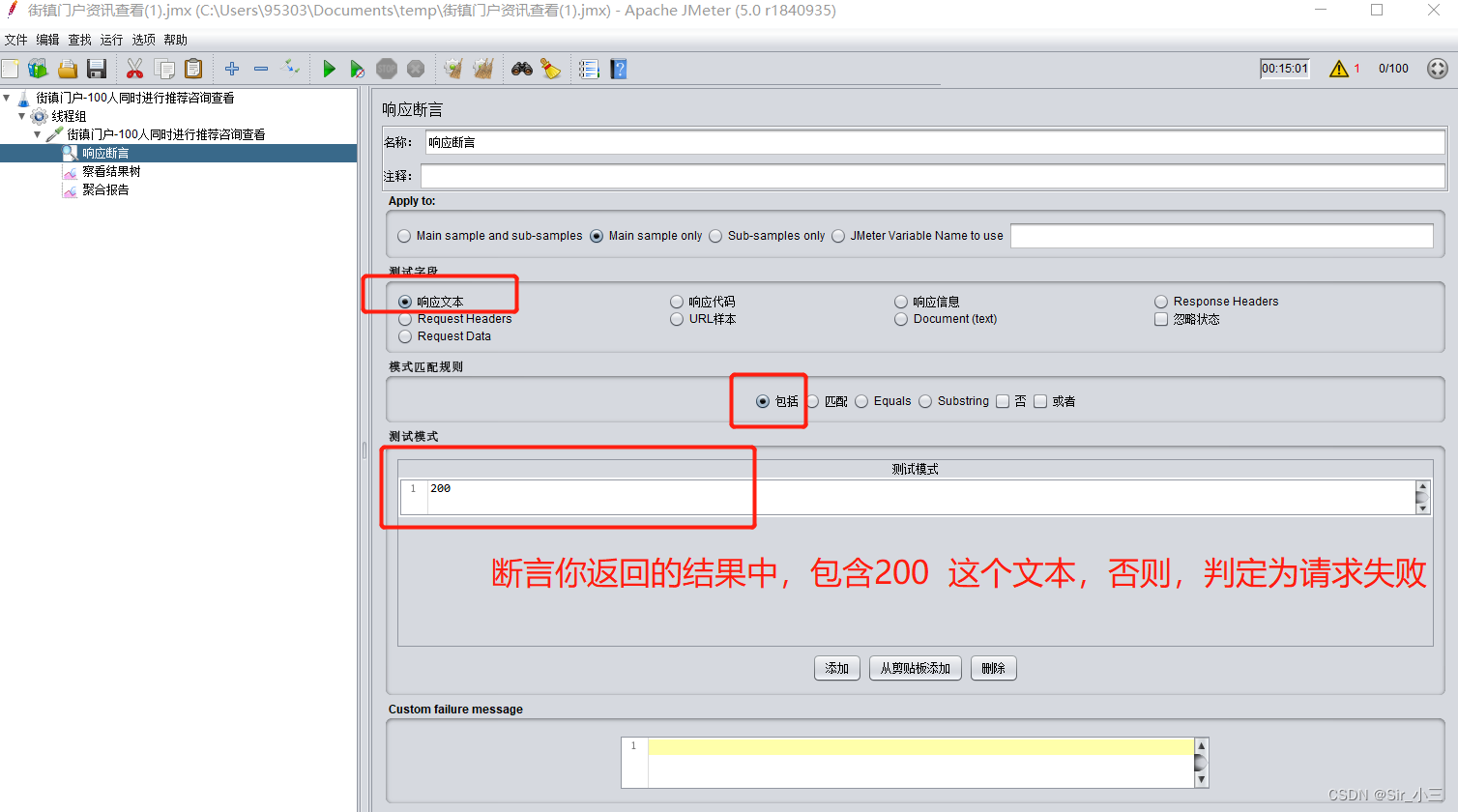Click the Stop sign icon
Viewport: 1458px width, 812px height.
(387, 69)
